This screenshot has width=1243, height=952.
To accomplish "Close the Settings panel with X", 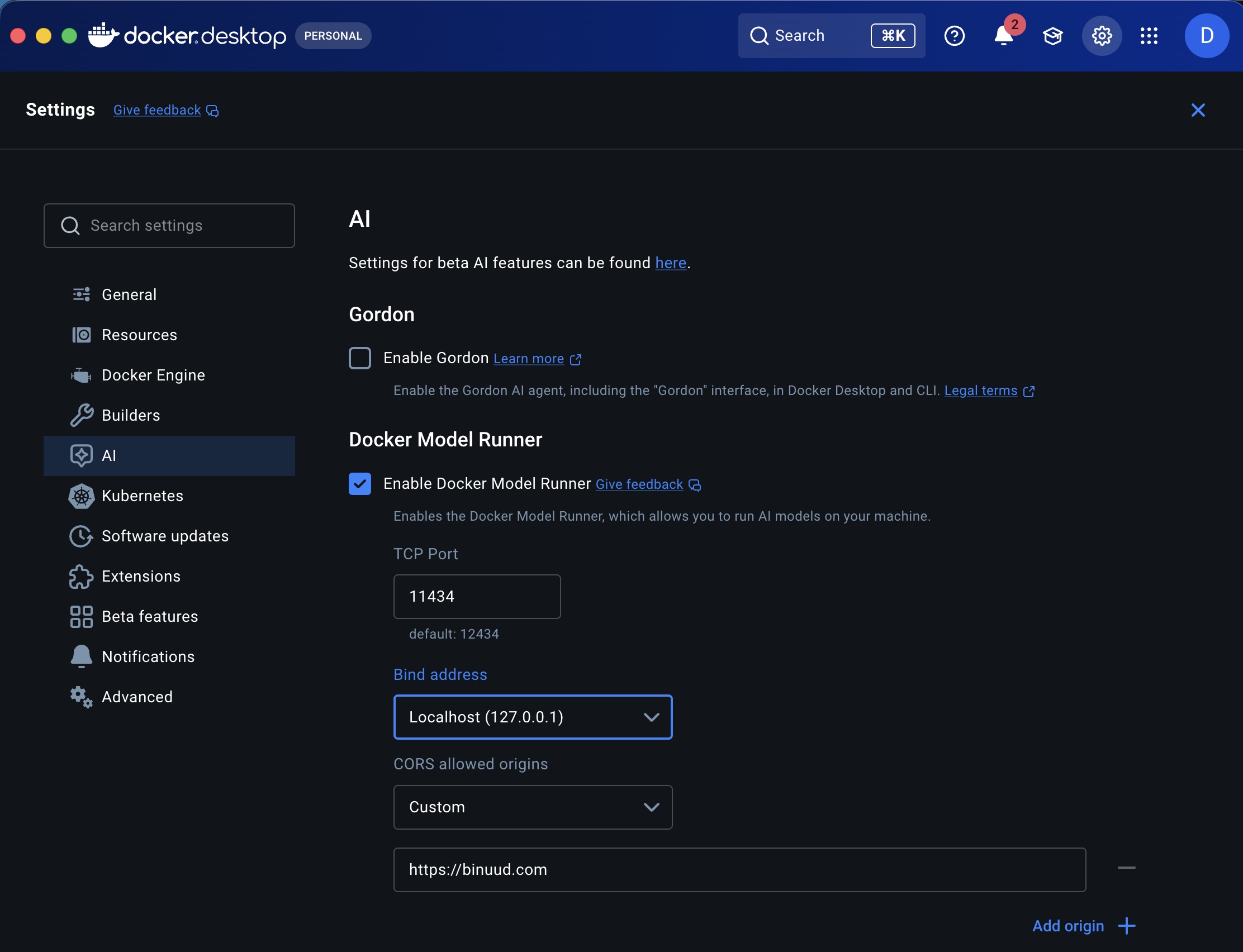I will click(1198, 110).
